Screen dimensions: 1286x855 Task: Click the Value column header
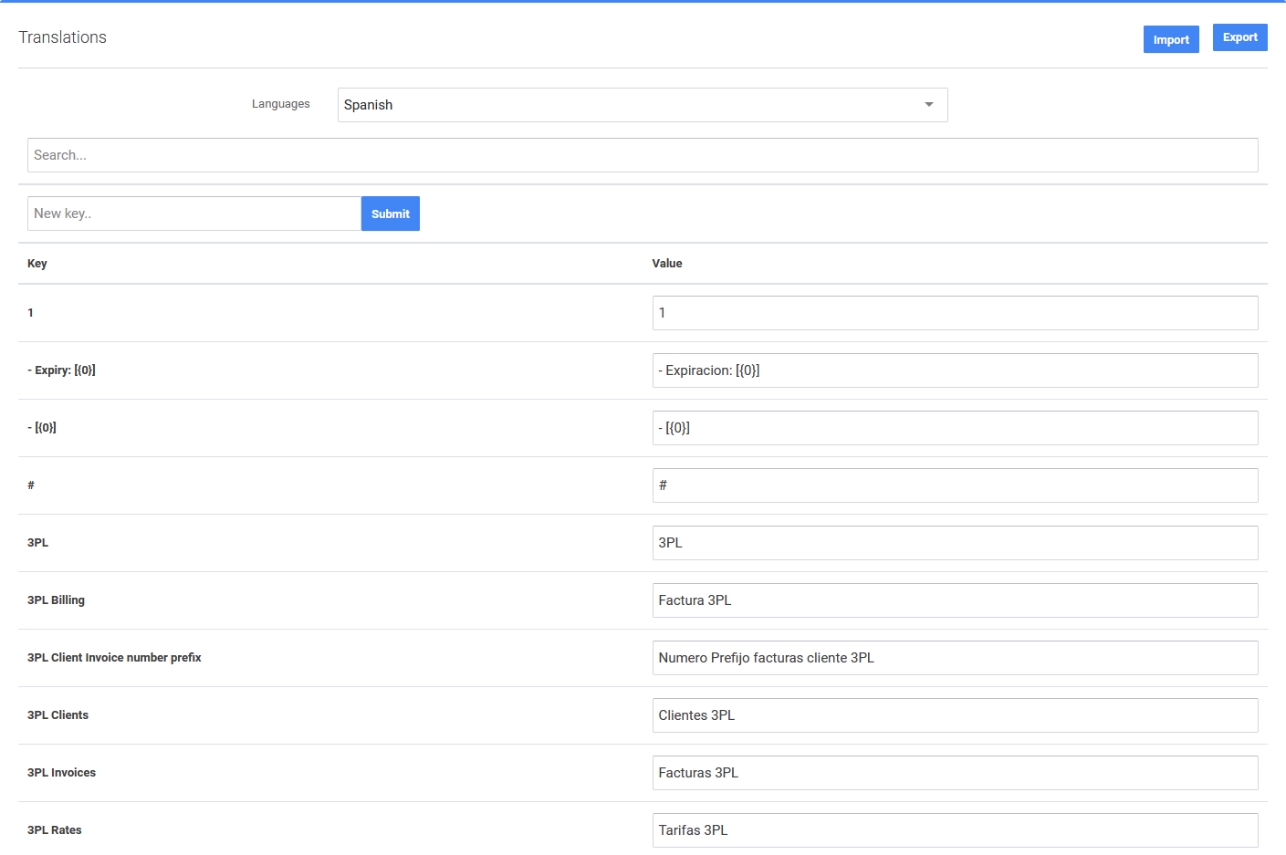coord(667,264)
